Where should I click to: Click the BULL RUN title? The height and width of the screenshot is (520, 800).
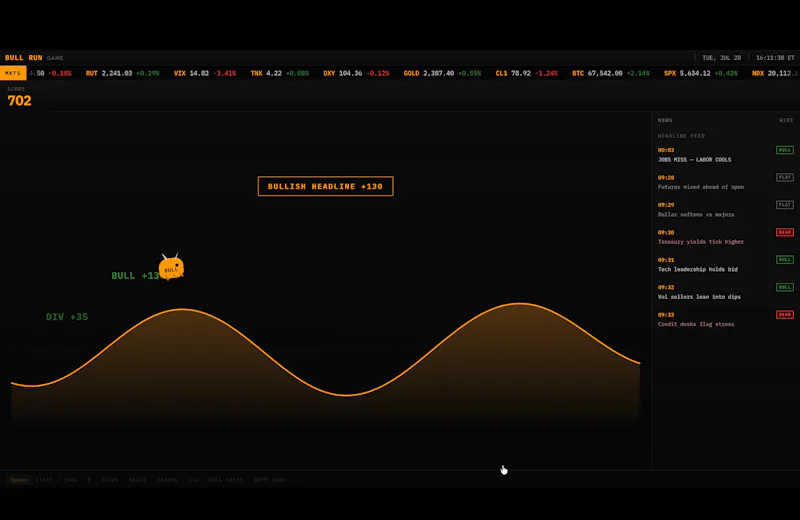click(x=23, y=58)
